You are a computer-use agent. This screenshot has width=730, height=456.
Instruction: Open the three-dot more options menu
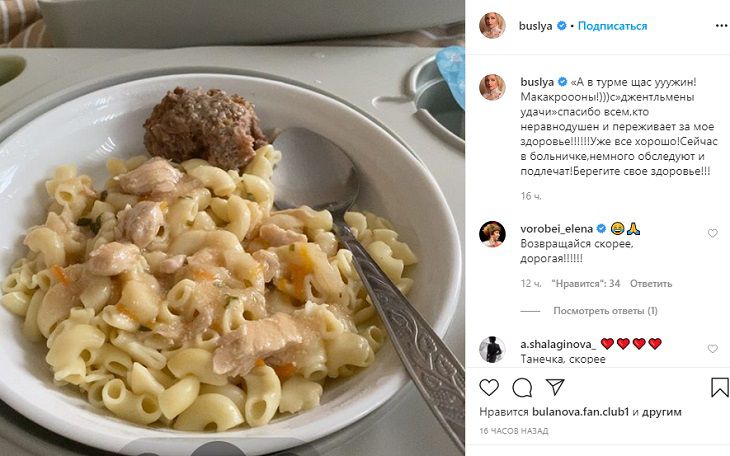721,26
